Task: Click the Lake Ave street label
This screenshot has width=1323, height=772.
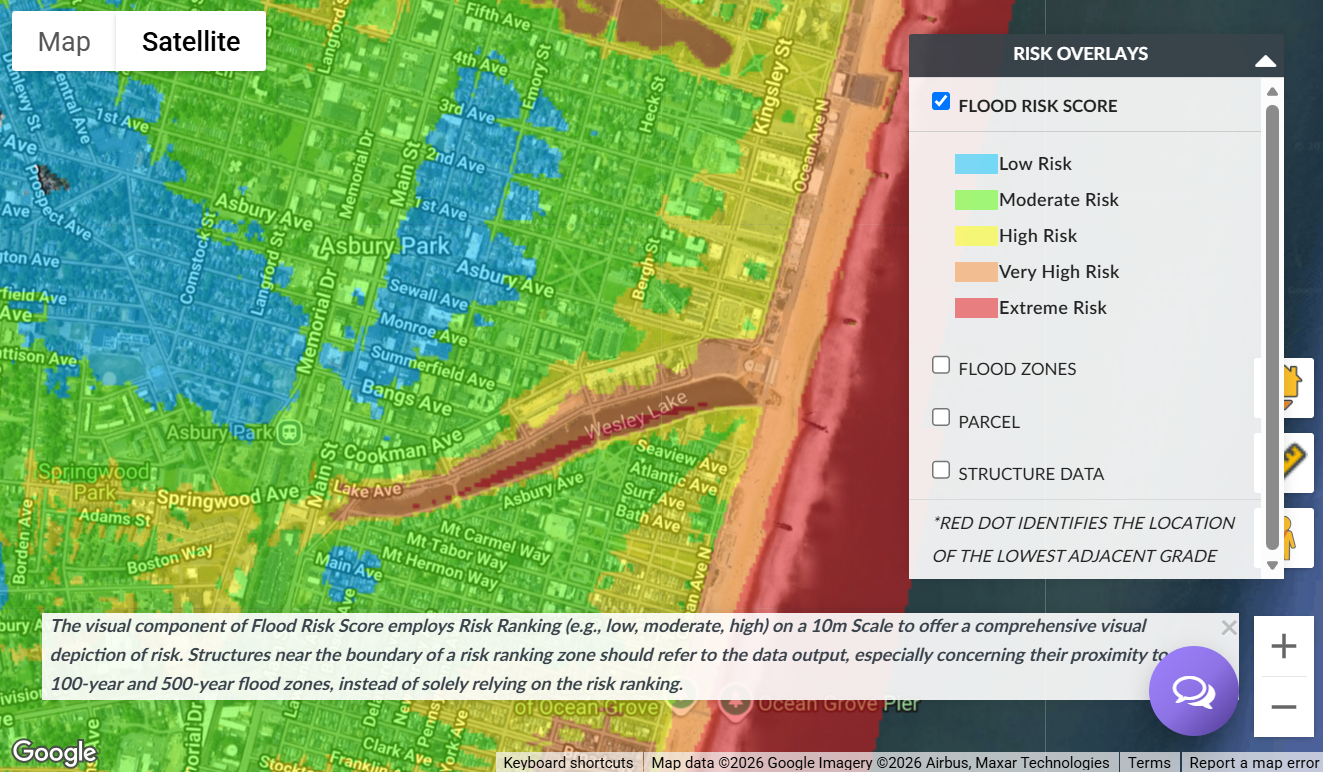Action: pyautogui.click(x=368, y=490)
